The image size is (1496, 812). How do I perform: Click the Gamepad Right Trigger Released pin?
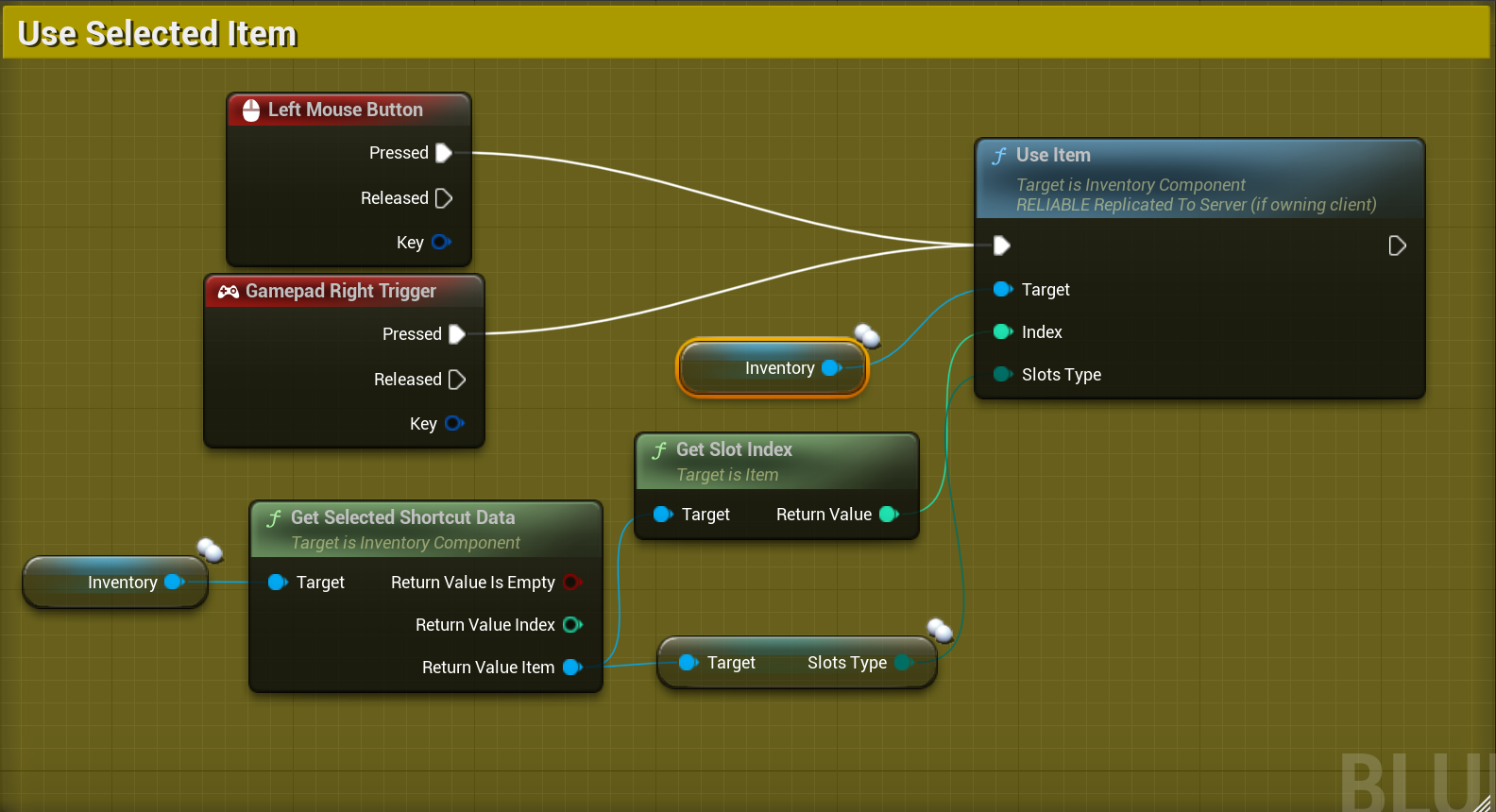456,380
